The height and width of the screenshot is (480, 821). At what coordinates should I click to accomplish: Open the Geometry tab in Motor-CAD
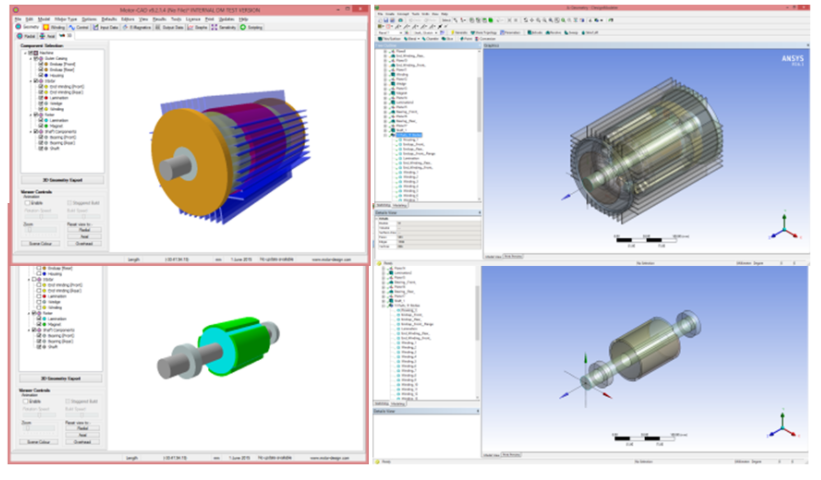[27, 27]
